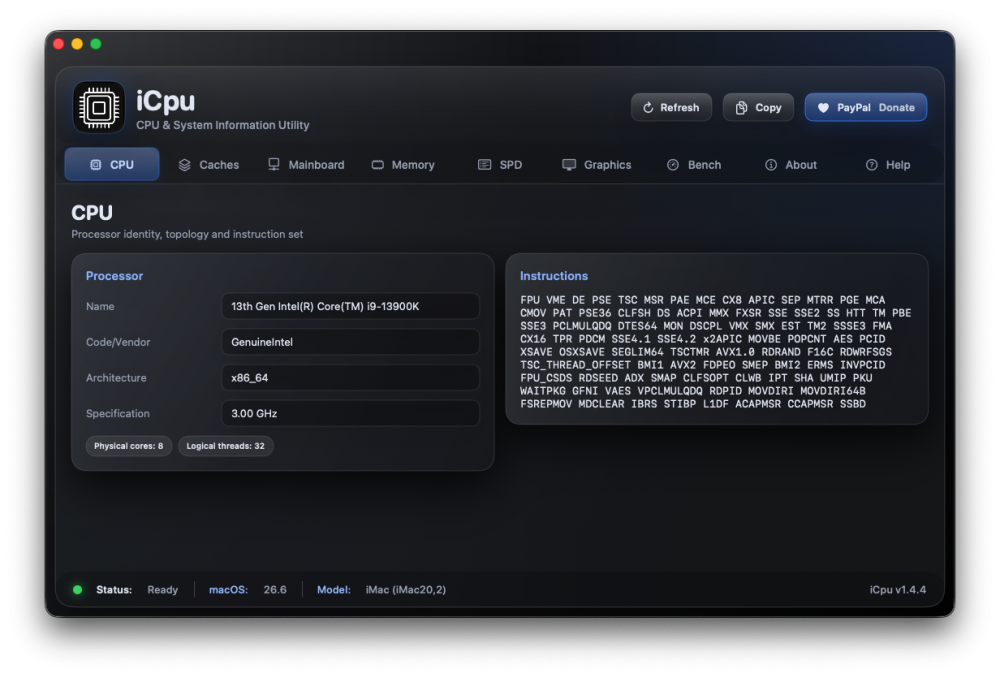Click the Physical cores: 8 badge
1000x677 pixels.
(x=129, y=446)
